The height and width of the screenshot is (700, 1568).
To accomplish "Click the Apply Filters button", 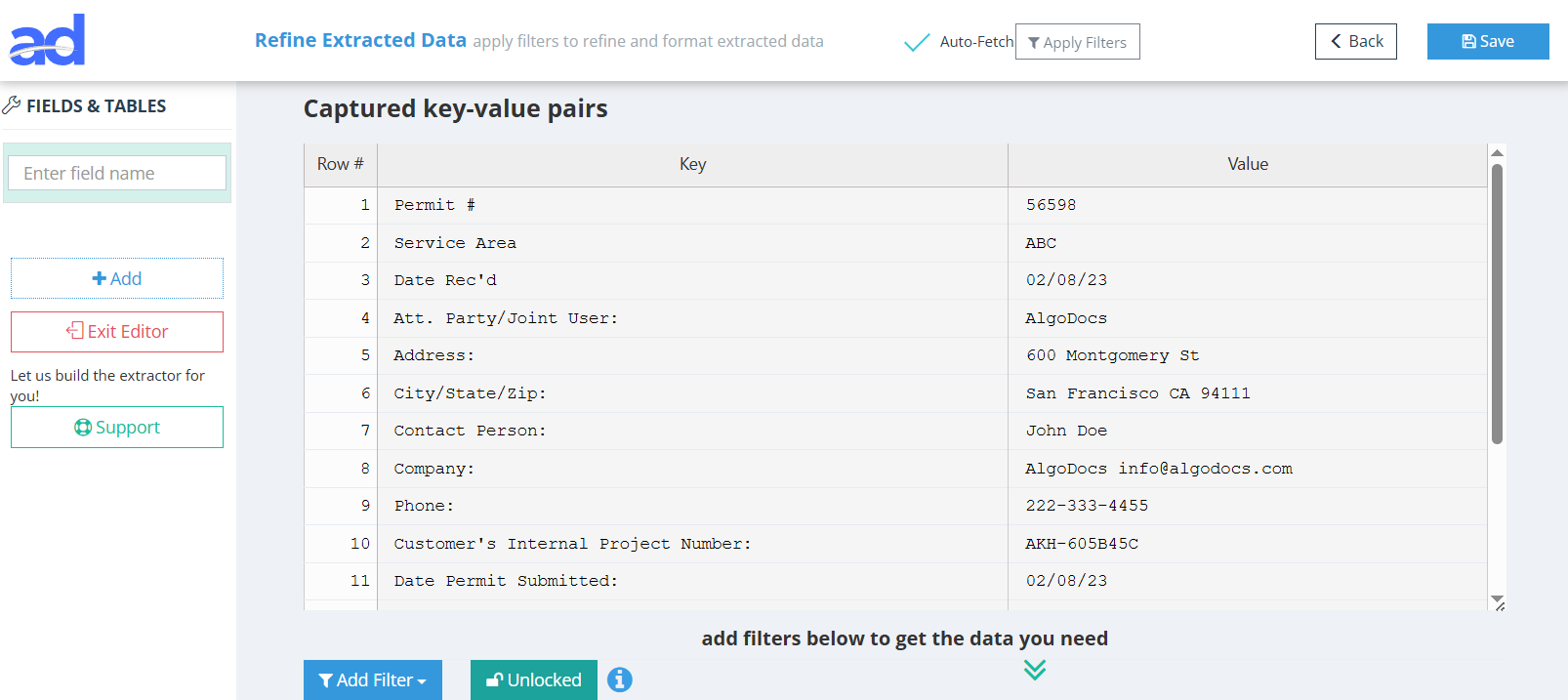I will click(1078, 42).
